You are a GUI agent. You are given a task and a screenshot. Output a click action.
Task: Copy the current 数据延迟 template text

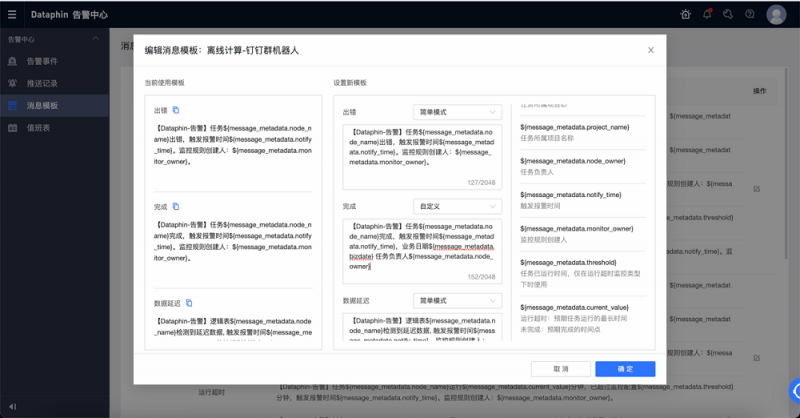point(189,302)
